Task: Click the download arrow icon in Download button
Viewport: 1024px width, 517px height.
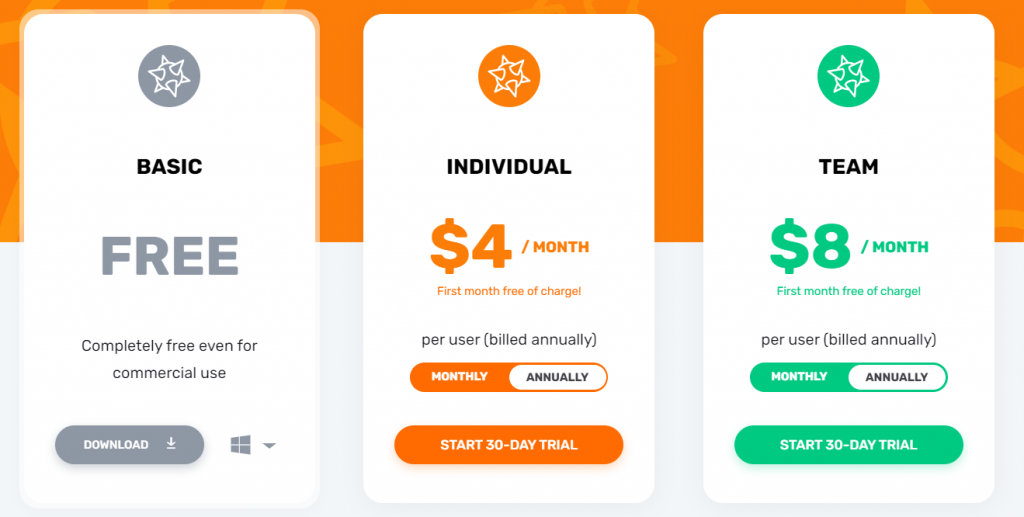Action: click(x=171, y=444)
